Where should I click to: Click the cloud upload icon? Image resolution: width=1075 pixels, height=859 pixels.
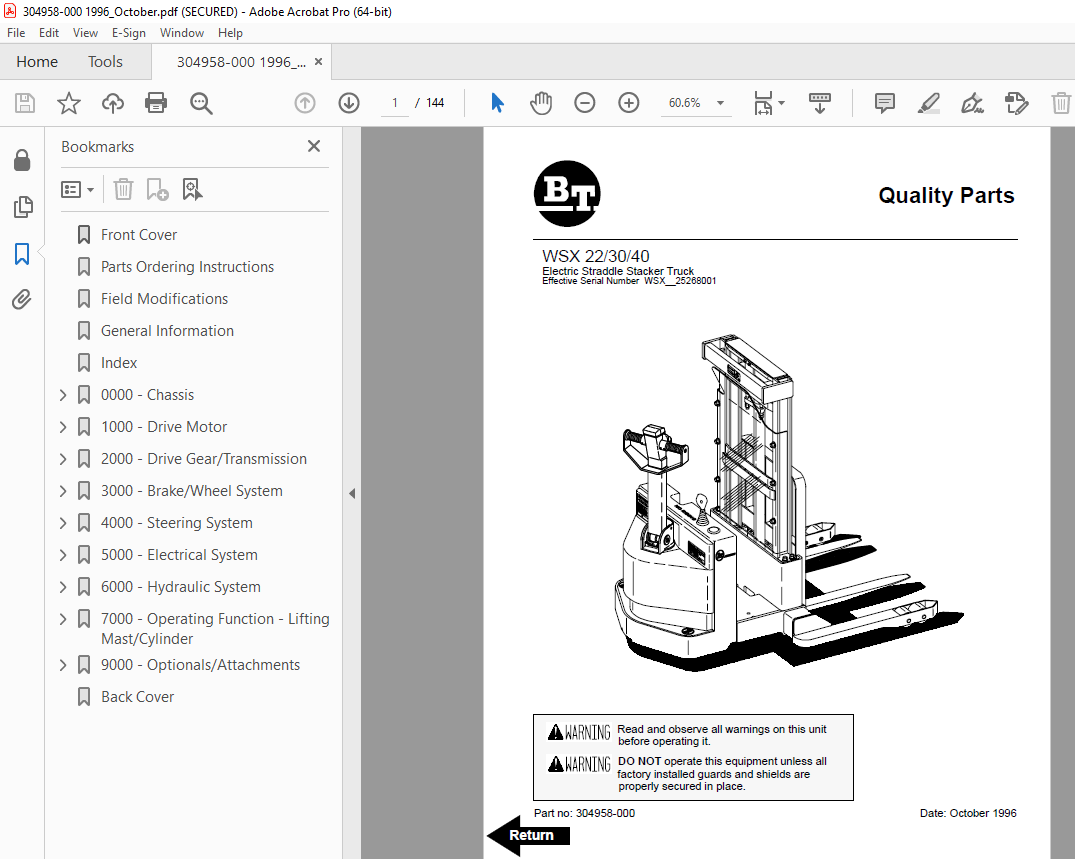point(112,103)
